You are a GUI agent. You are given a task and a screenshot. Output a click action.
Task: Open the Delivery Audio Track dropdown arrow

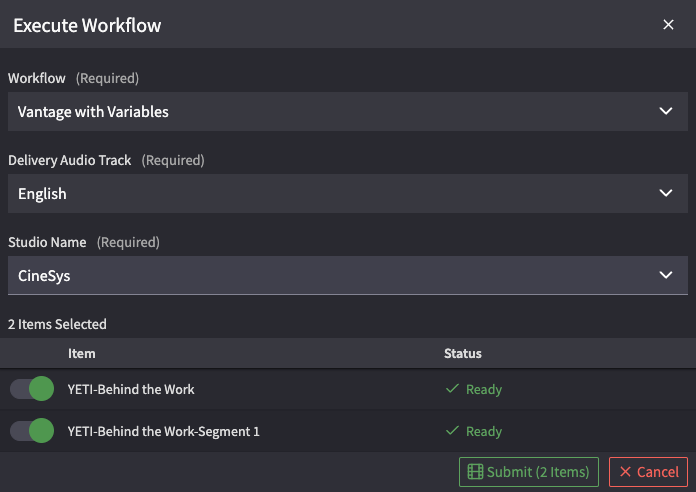[x=667, y=194]
